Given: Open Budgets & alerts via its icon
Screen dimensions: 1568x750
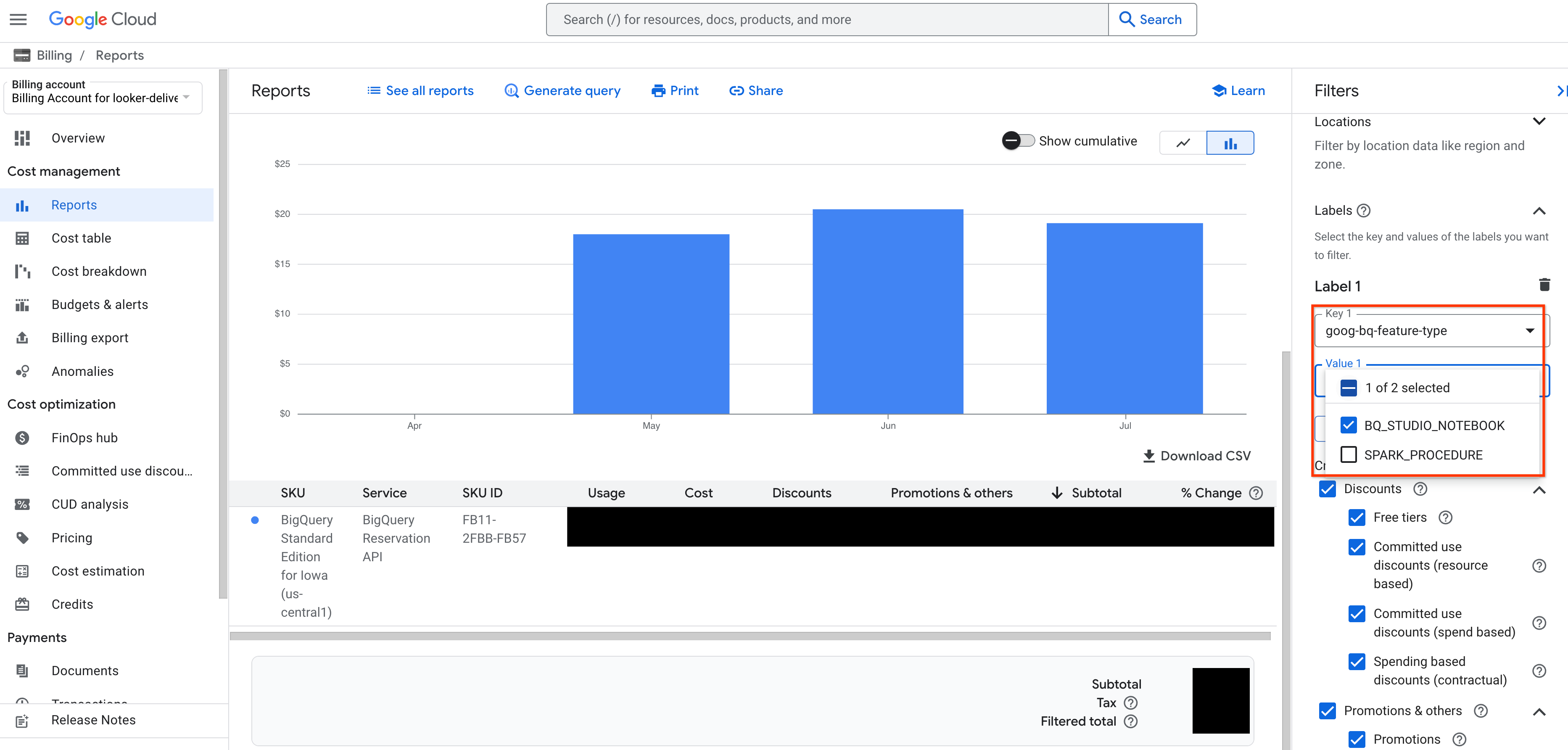Looking at the screenshot, I should (x=22, y=304).
